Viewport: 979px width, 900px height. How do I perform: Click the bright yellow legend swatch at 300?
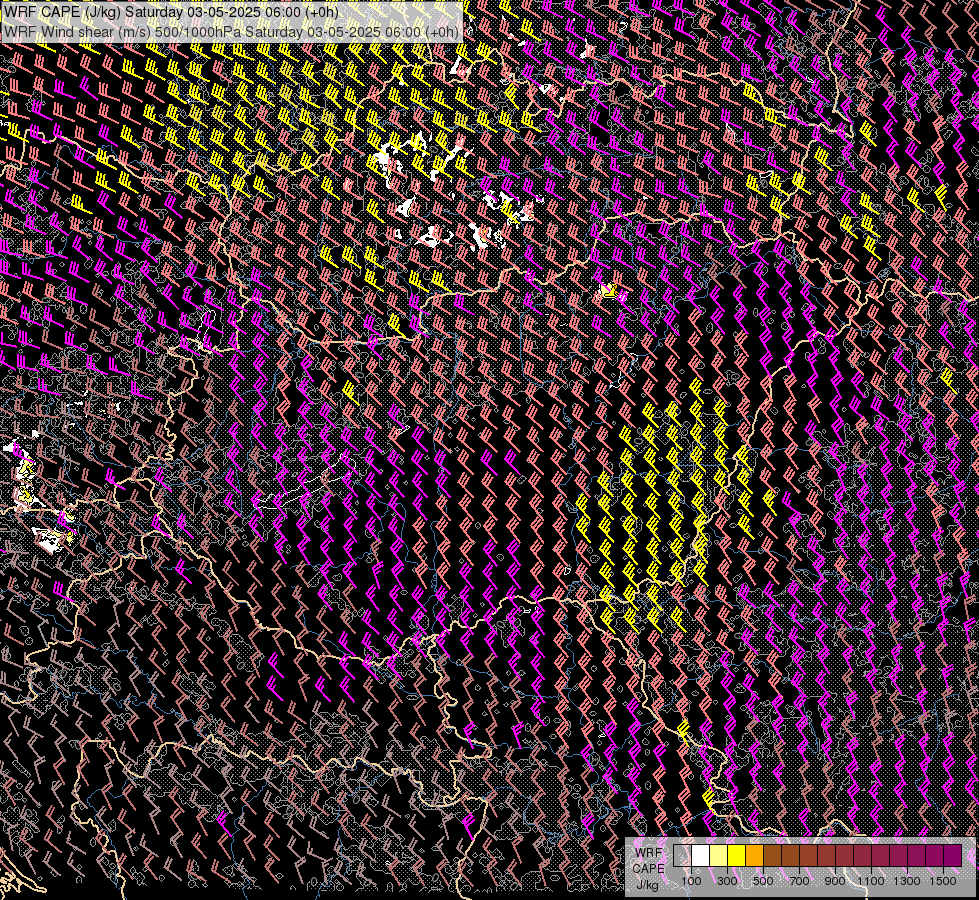pyautogui.click(x=736, y=855)
